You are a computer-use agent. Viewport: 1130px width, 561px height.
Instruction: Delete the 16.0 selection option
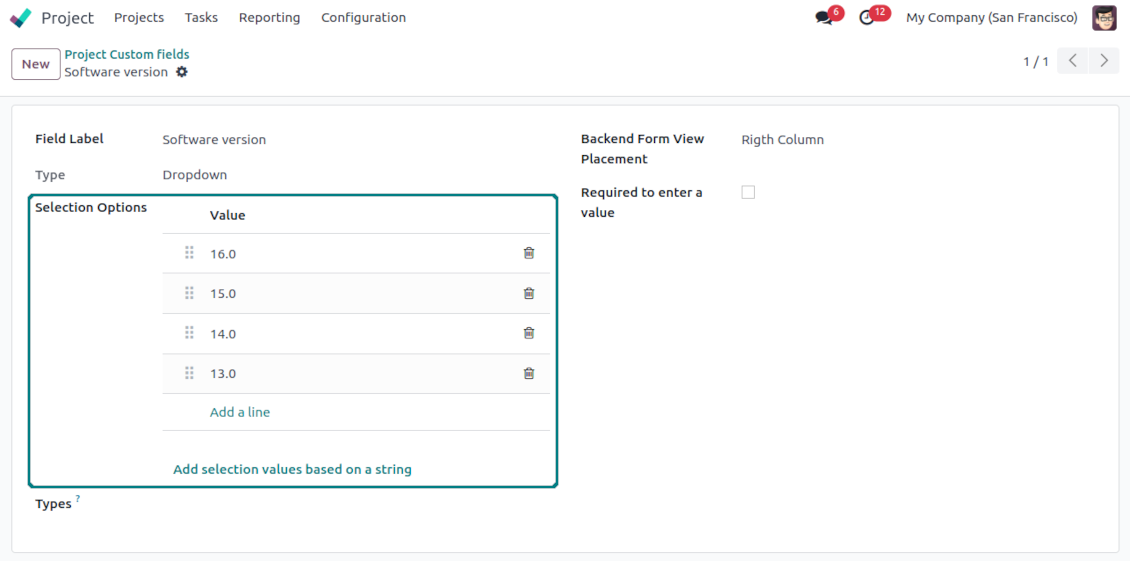coord(529,253)
